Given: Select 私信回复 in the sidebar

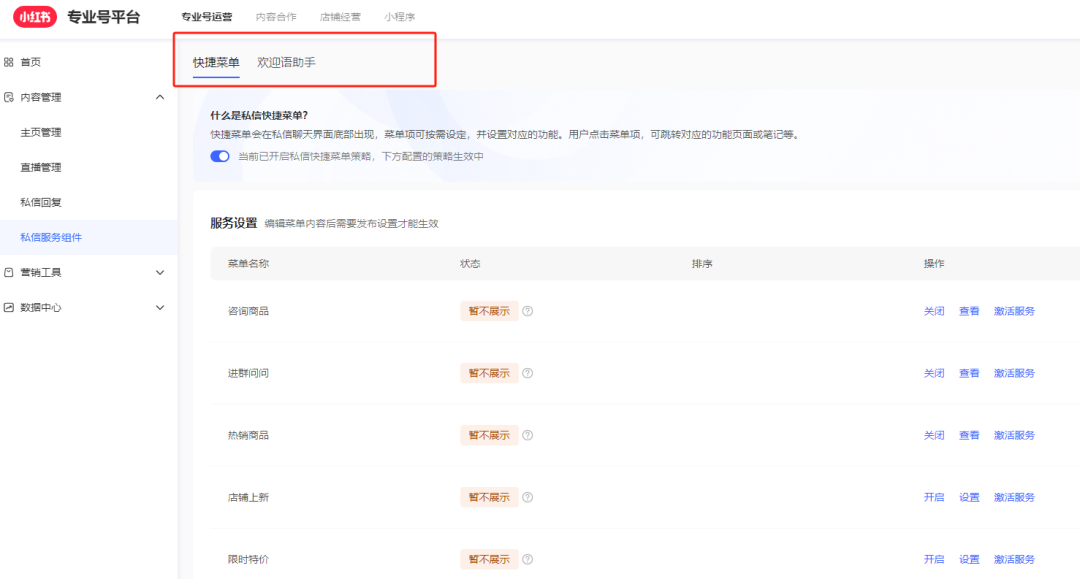Looking at the screenshot, I should click(41, 202).
